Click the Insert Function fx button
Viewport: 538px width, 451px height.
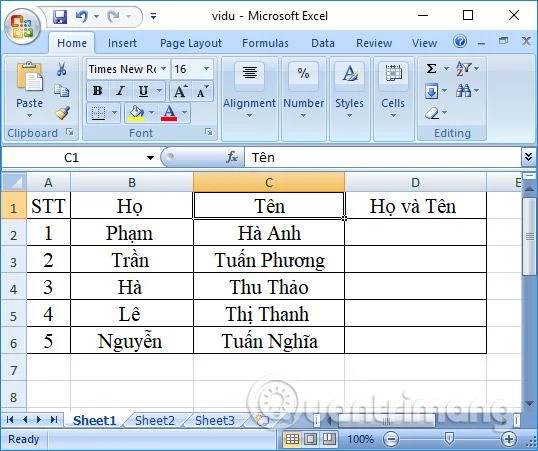232,157
